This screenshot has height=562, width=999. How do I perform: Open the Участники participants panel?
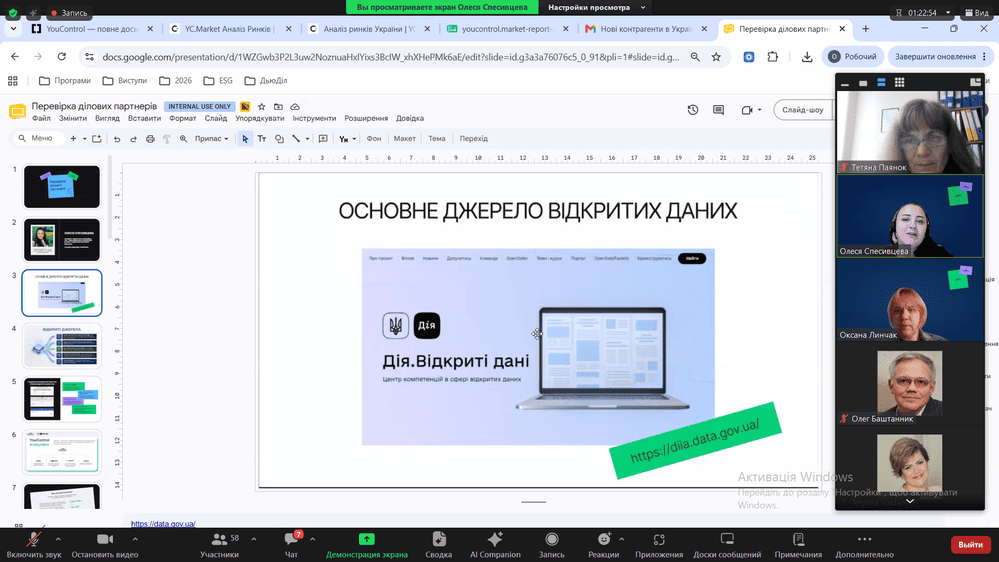220,545
